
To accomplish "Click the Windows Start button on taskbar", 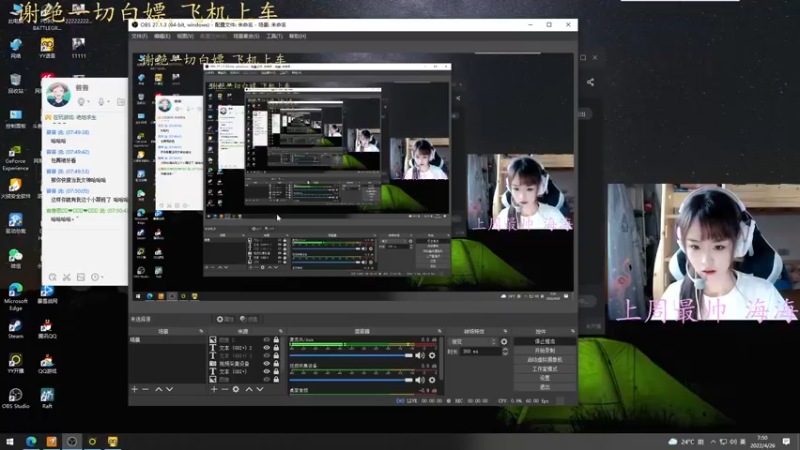I will click(10, 441).
